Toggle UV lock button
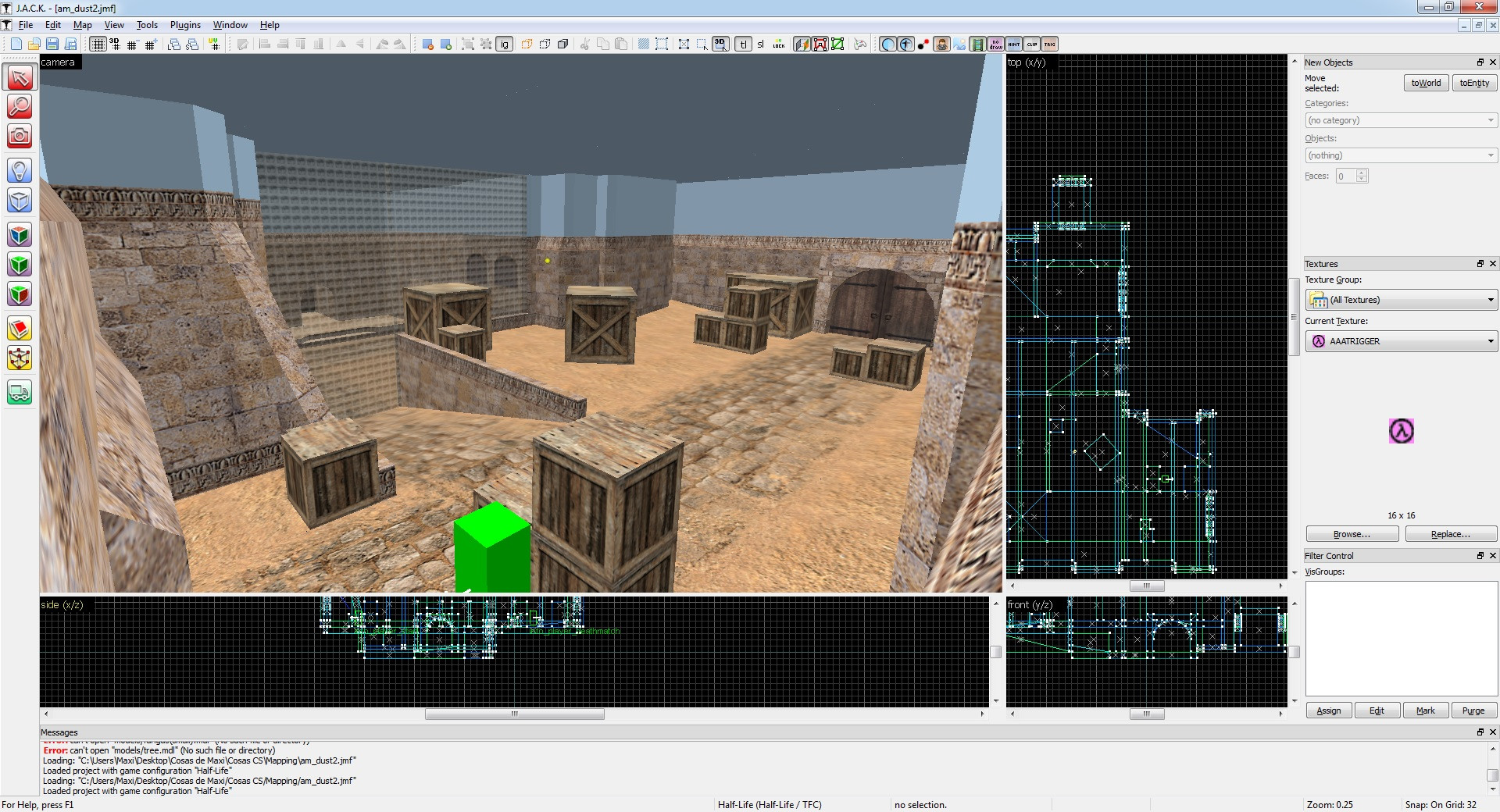This screenshot has height=812, width=1500. [x=779, y=44]
